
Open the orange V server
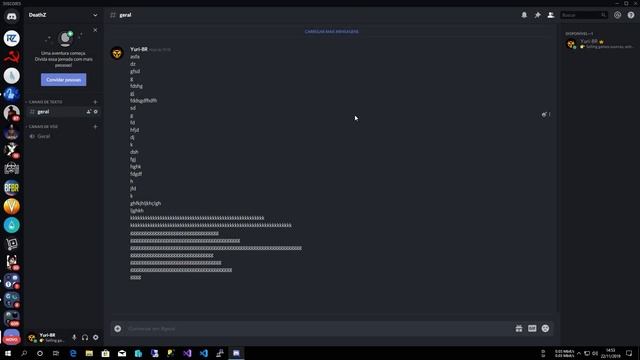click(x=11, y=207)
